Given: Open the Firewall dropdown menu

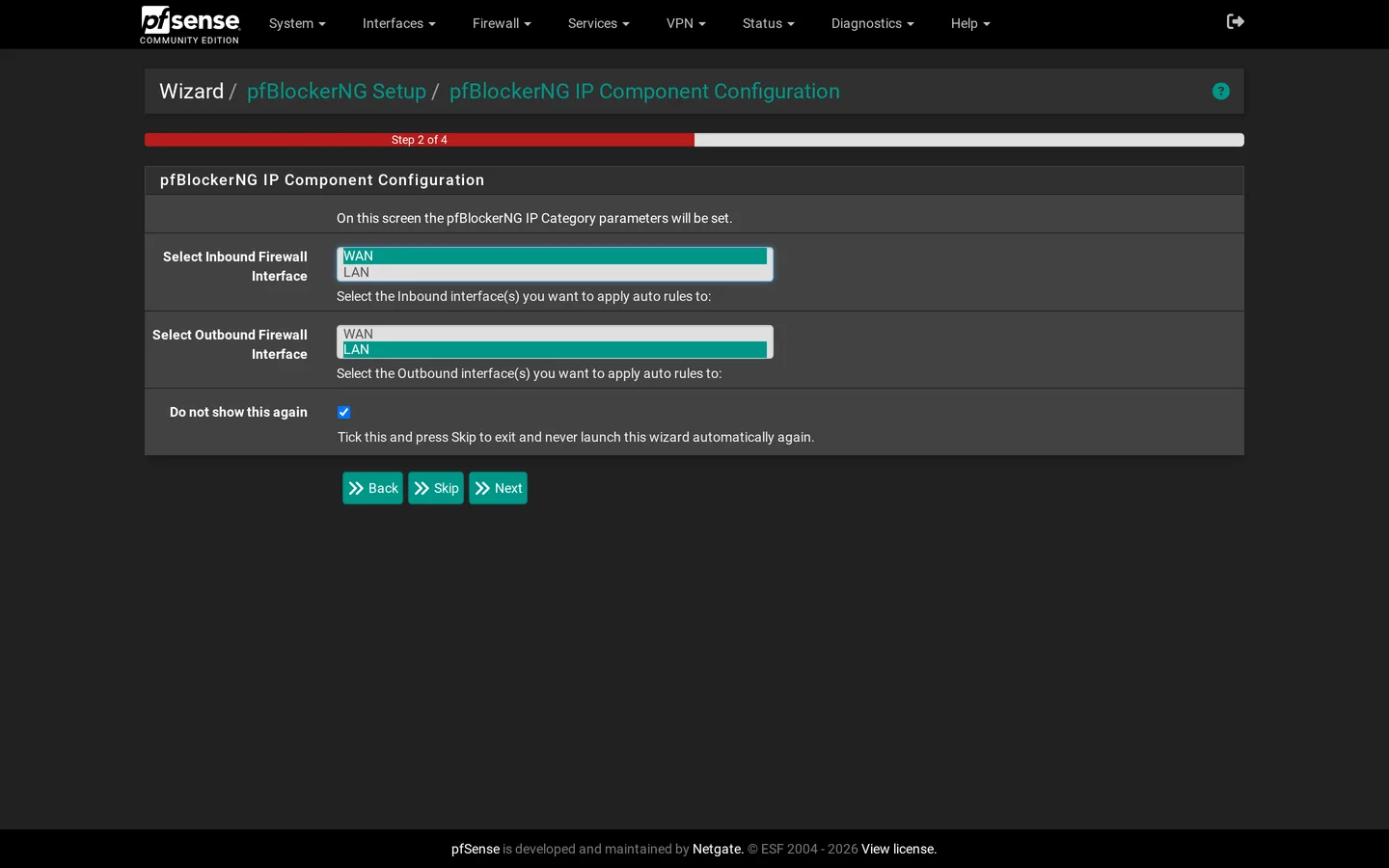Looking at the screenshot, I should coord(502,24).
